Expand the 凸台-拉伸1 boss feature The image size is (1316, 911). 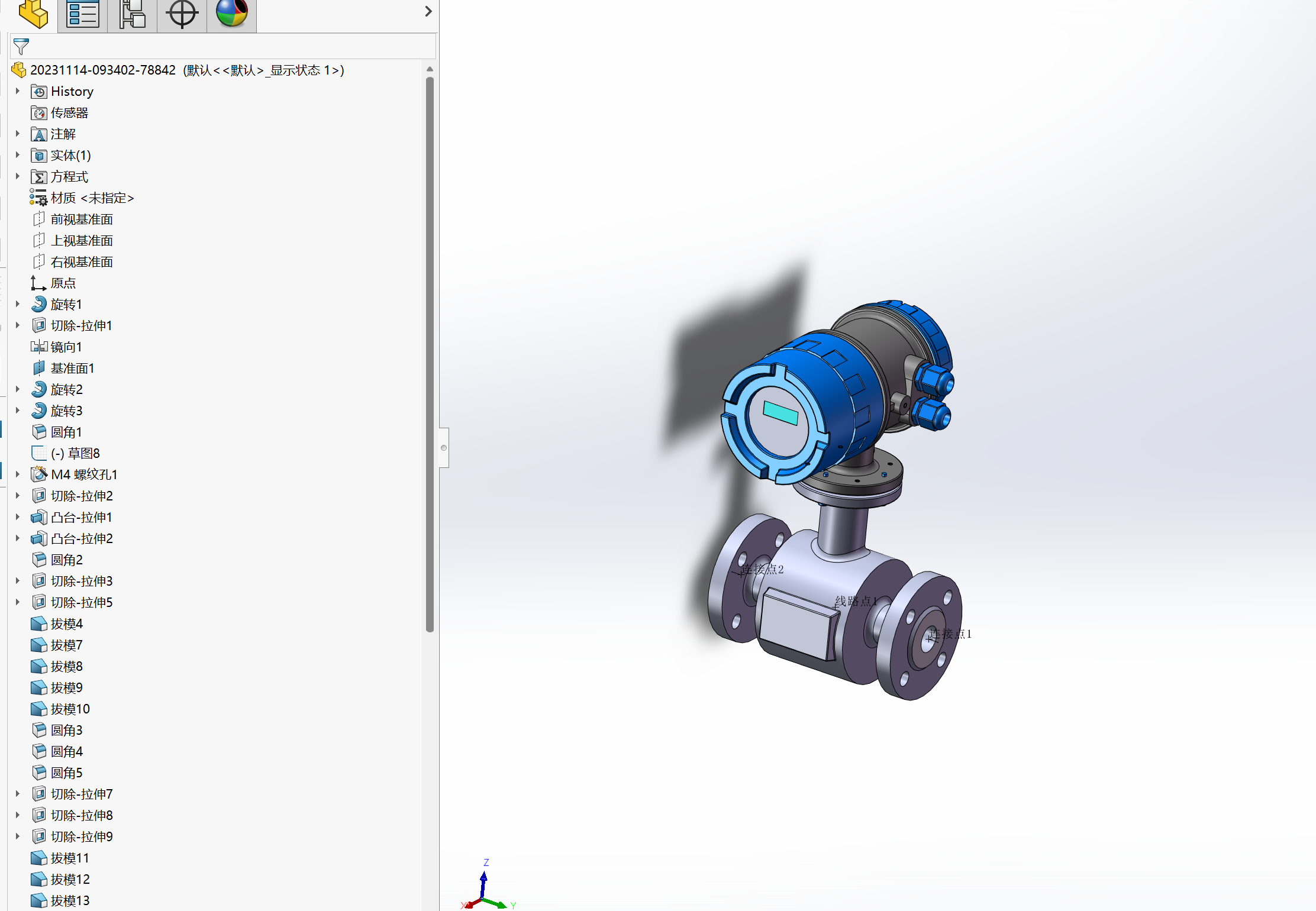(18, 517)
